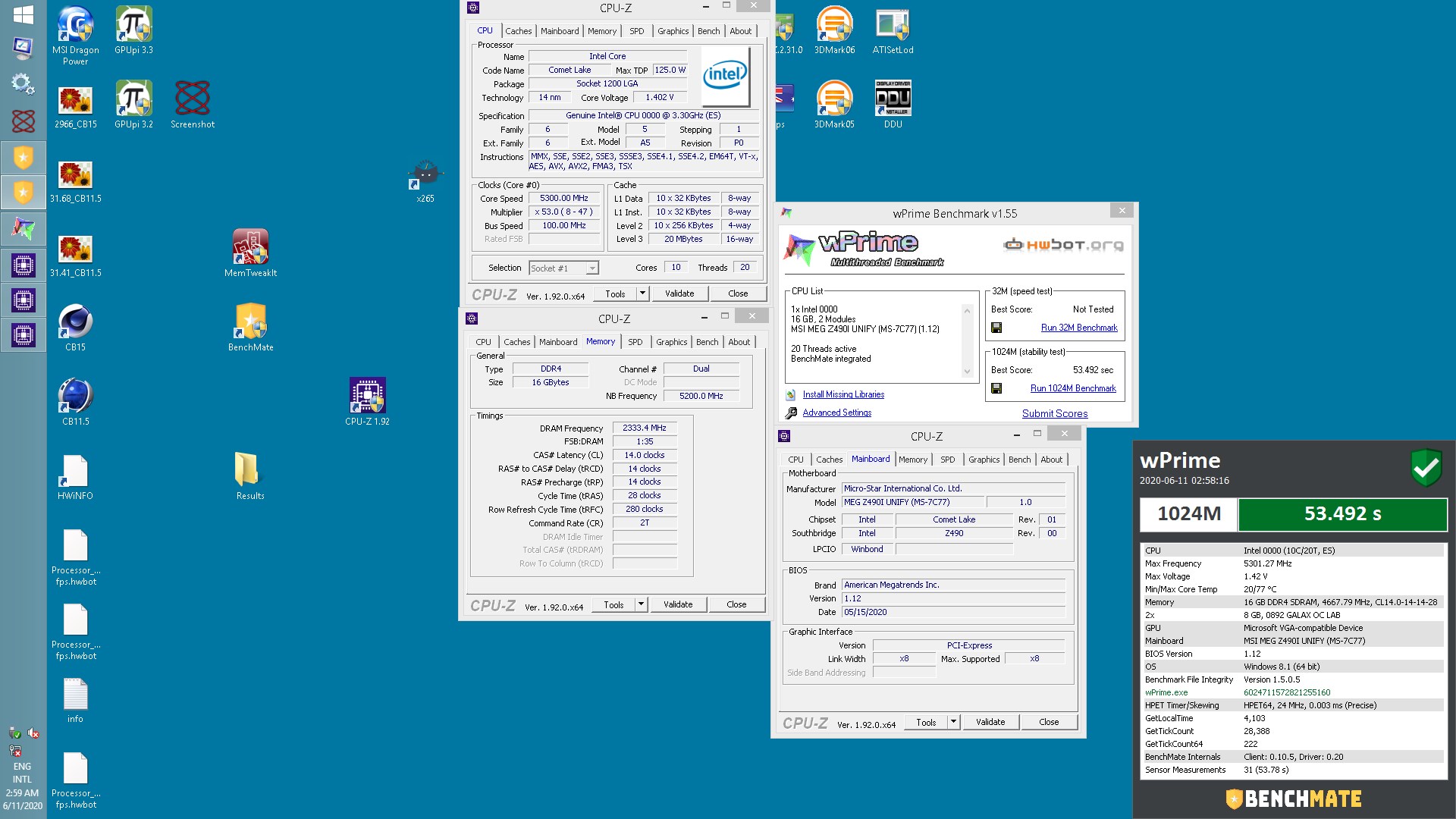Open CPU-Z 1.92 desktop shortcut
1456x819 pixels.
[x=367, y=402]
